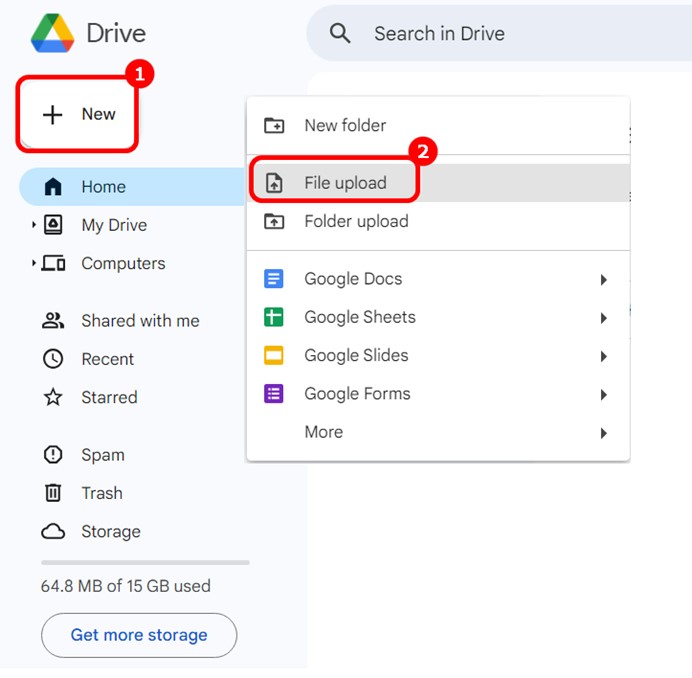Image resolution: width=692 pixels, height=678 pixels.
Task: Click the magnifier search icon
Action: [340, 34]
